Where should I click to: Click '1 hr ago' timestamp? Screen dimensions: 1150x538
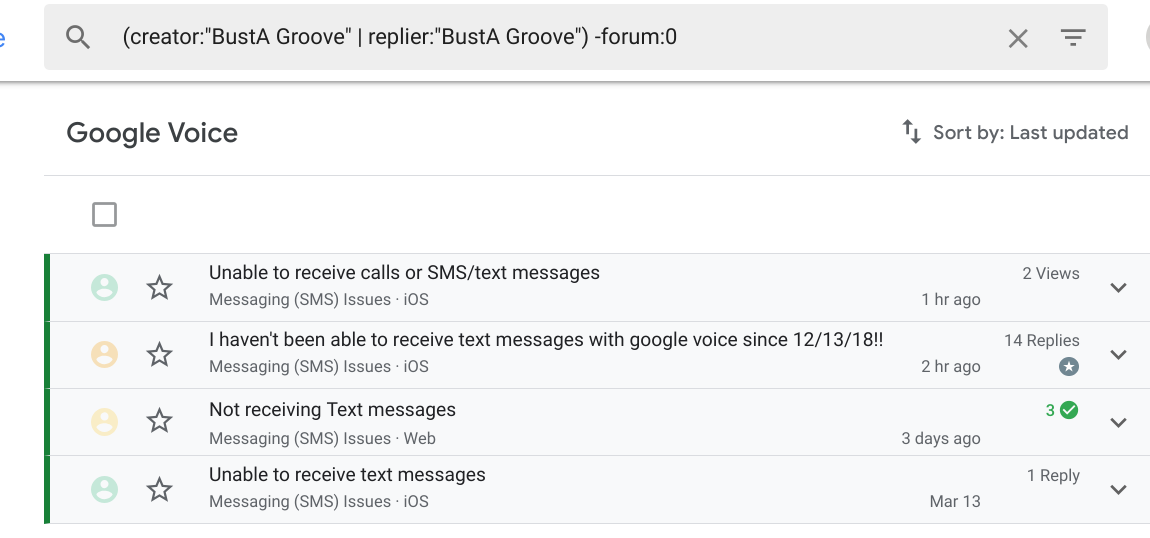tap(951, 299)
